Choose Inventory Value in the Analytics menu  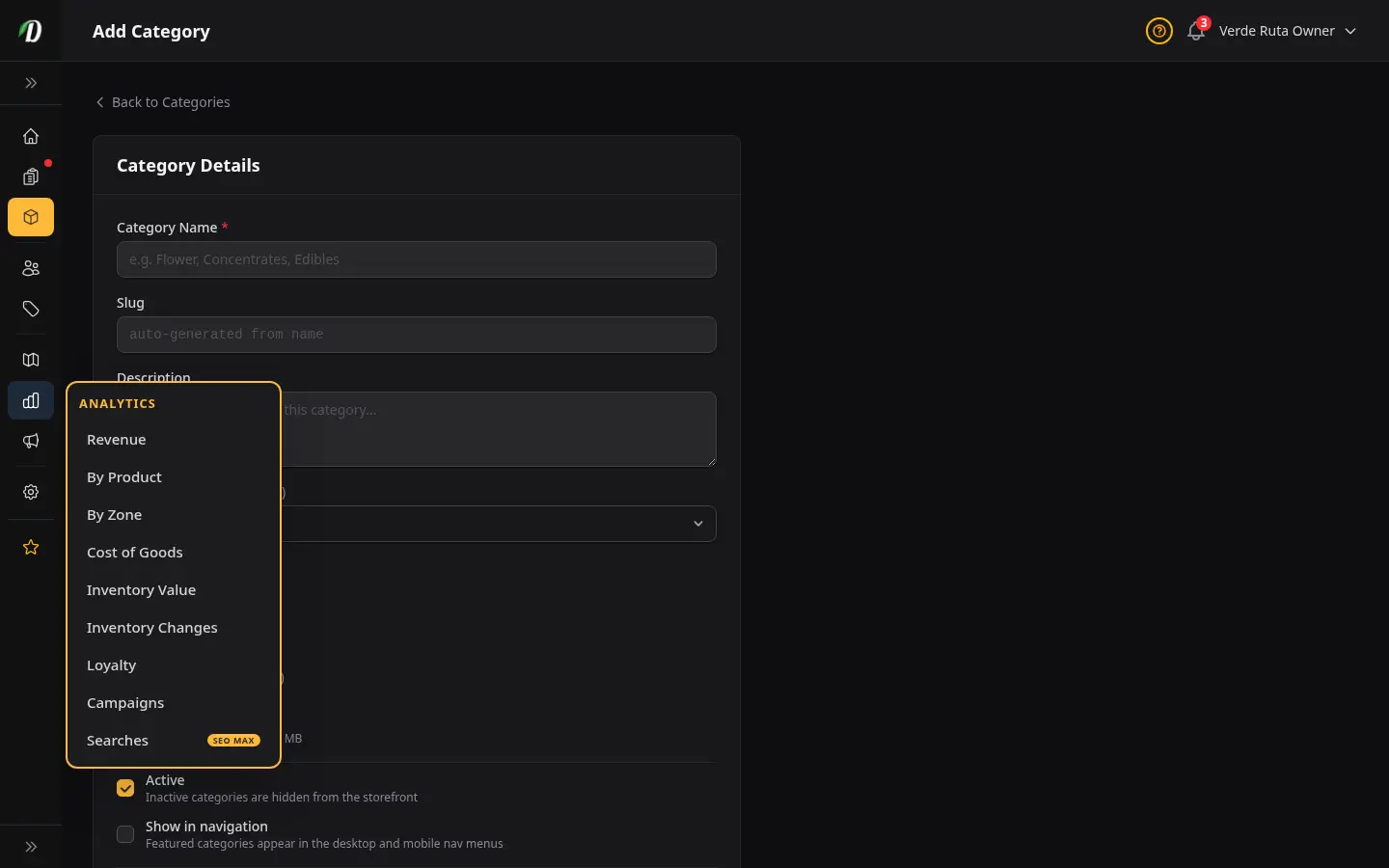174,590
